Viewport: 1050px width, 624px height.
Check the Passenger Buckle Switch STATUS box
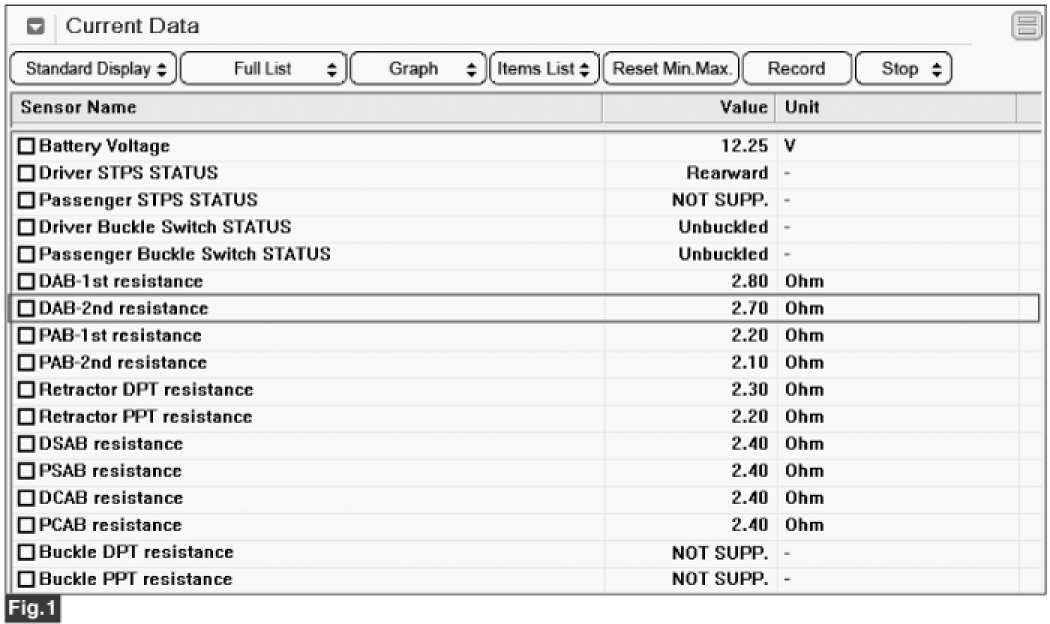[27, 255]
